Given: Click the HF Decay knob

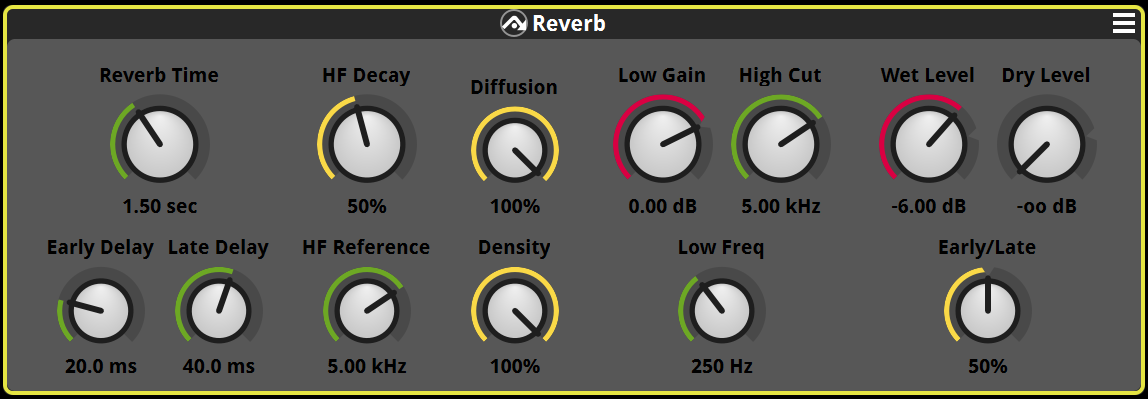Looking at the screenshot, I should pos(367,144).
